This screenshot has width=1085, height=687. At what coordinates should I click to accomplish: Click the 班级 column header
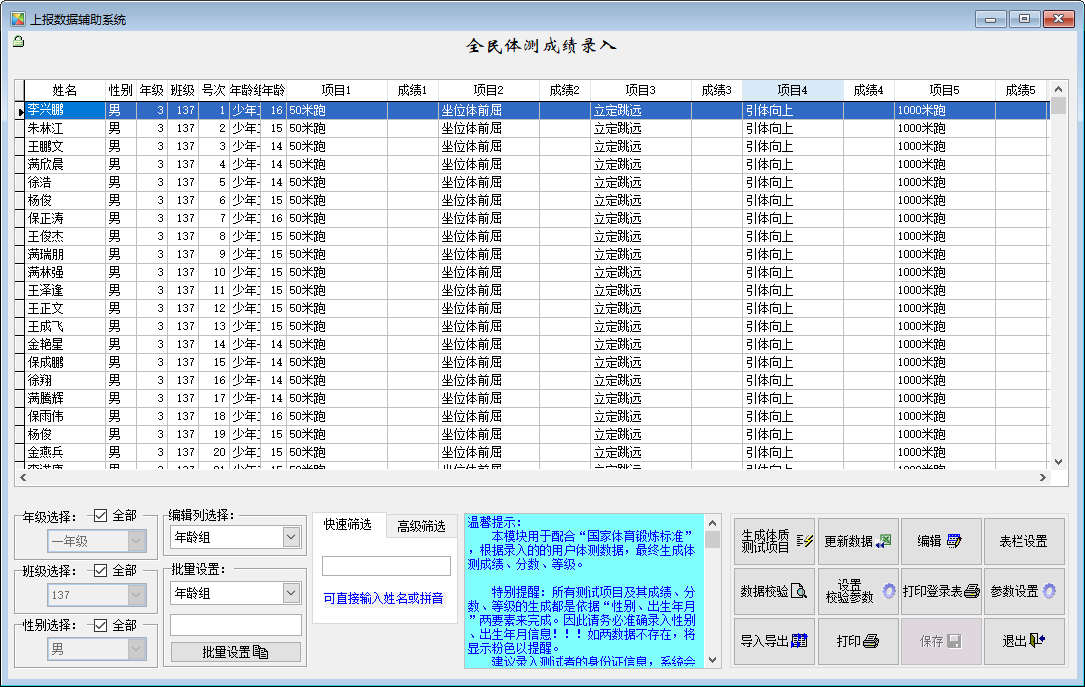(x=183, y=90)
